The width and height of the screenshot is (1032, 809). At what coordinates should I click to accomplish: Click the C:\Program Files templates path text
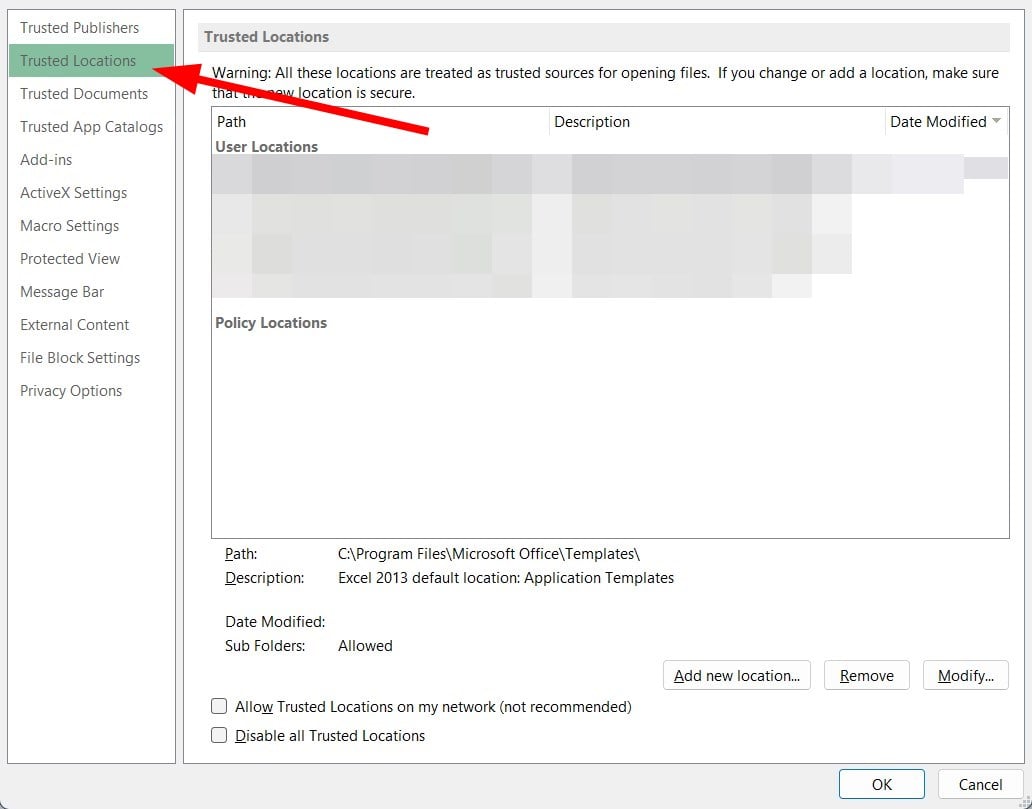[489, 554]
